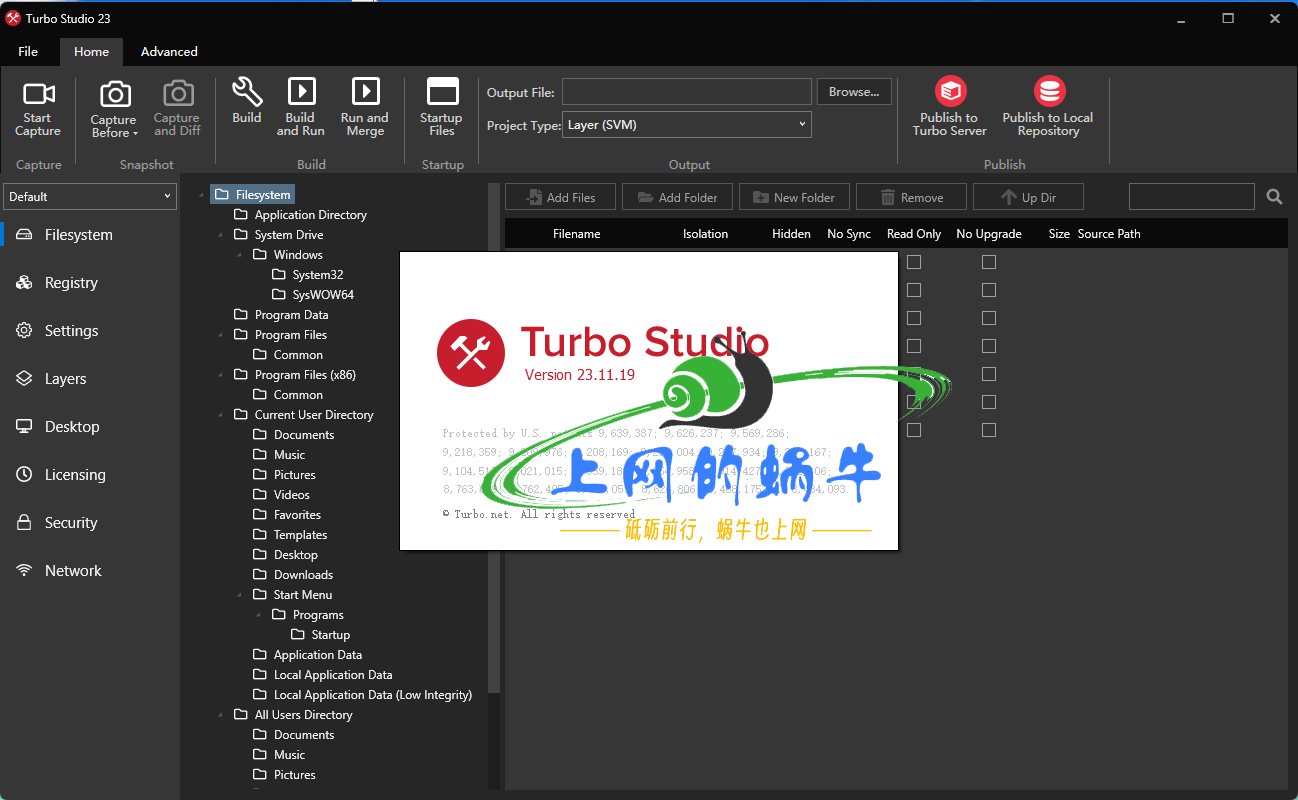Click the Startup folder icon under Programs
The width and height of the screenshot is (1298, 800).
pyautogui.click(x=298, y=634)
